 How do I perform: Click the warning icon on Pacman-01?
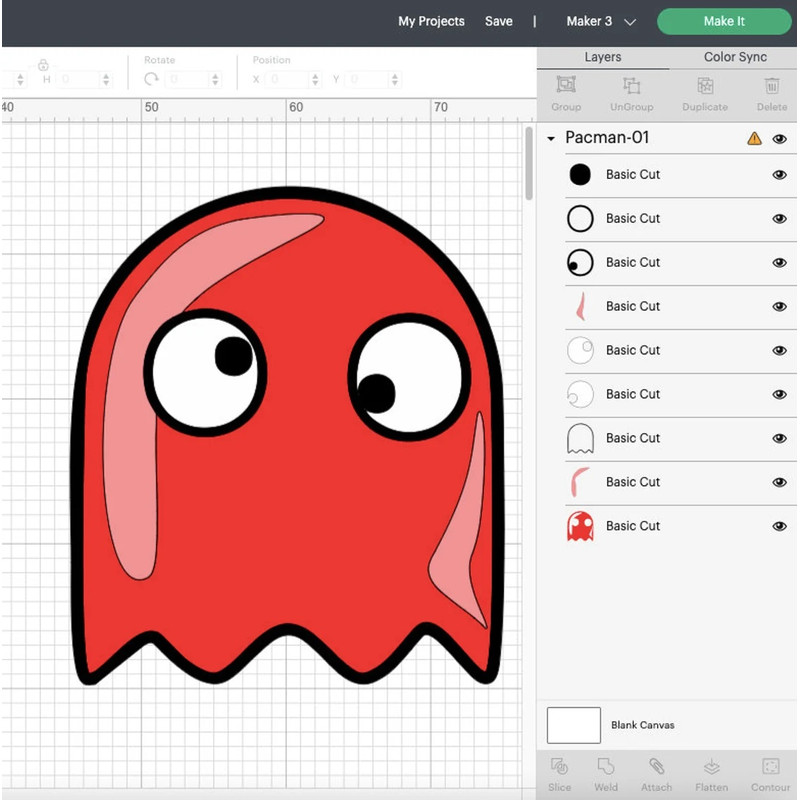pyautogui.click(x=753, y=138)
